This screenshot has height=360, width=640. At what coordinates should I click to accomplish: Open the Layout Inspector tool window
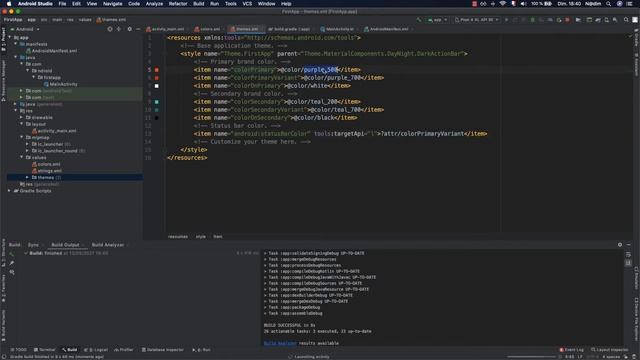[x=610, y=350]
